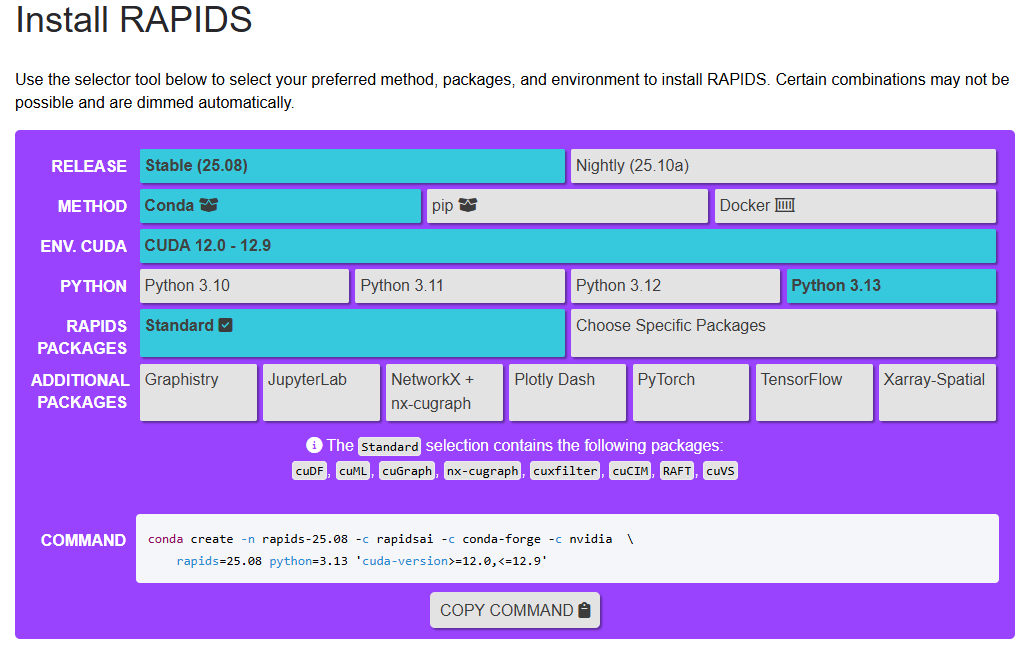Screen dimensions: 1036x654
Task: Toggle NetworkX + nx-cugraph additional package
Action: [444, 392]
